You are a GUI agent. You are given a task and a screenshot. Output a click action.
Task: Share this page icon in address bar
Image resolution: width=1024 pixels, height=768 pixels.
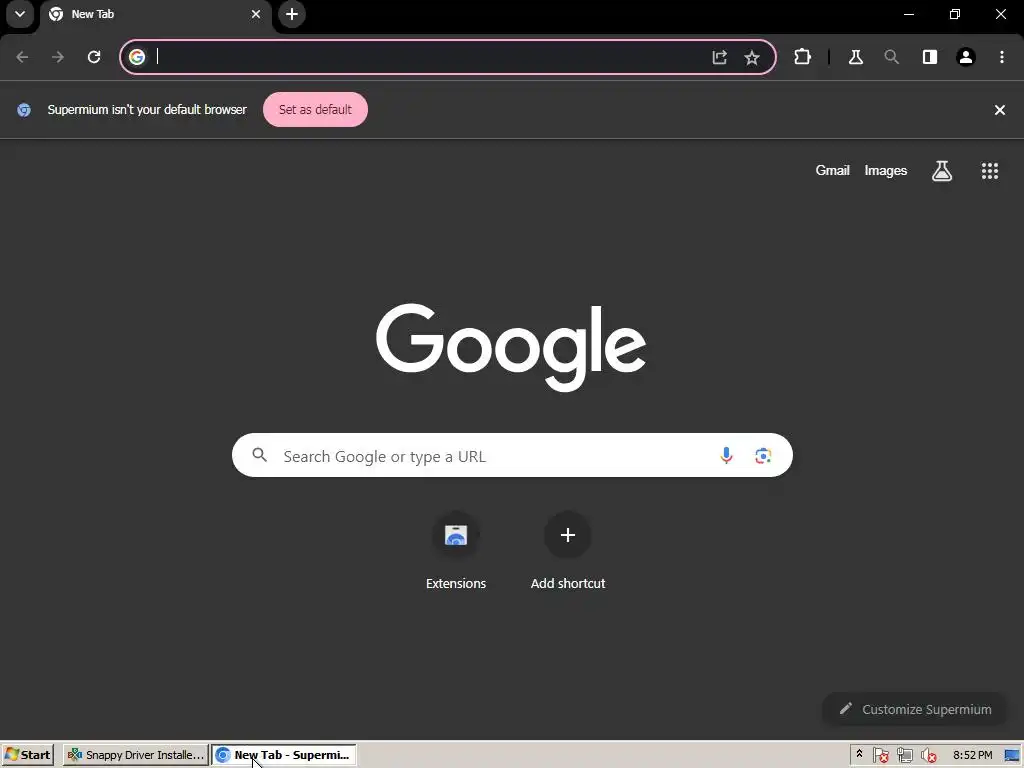719,57
